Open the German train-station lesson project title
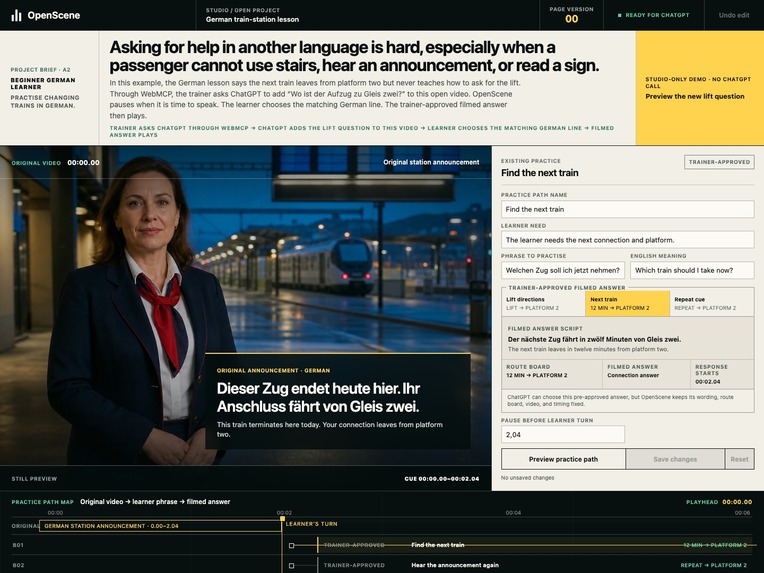 [252, 19]
